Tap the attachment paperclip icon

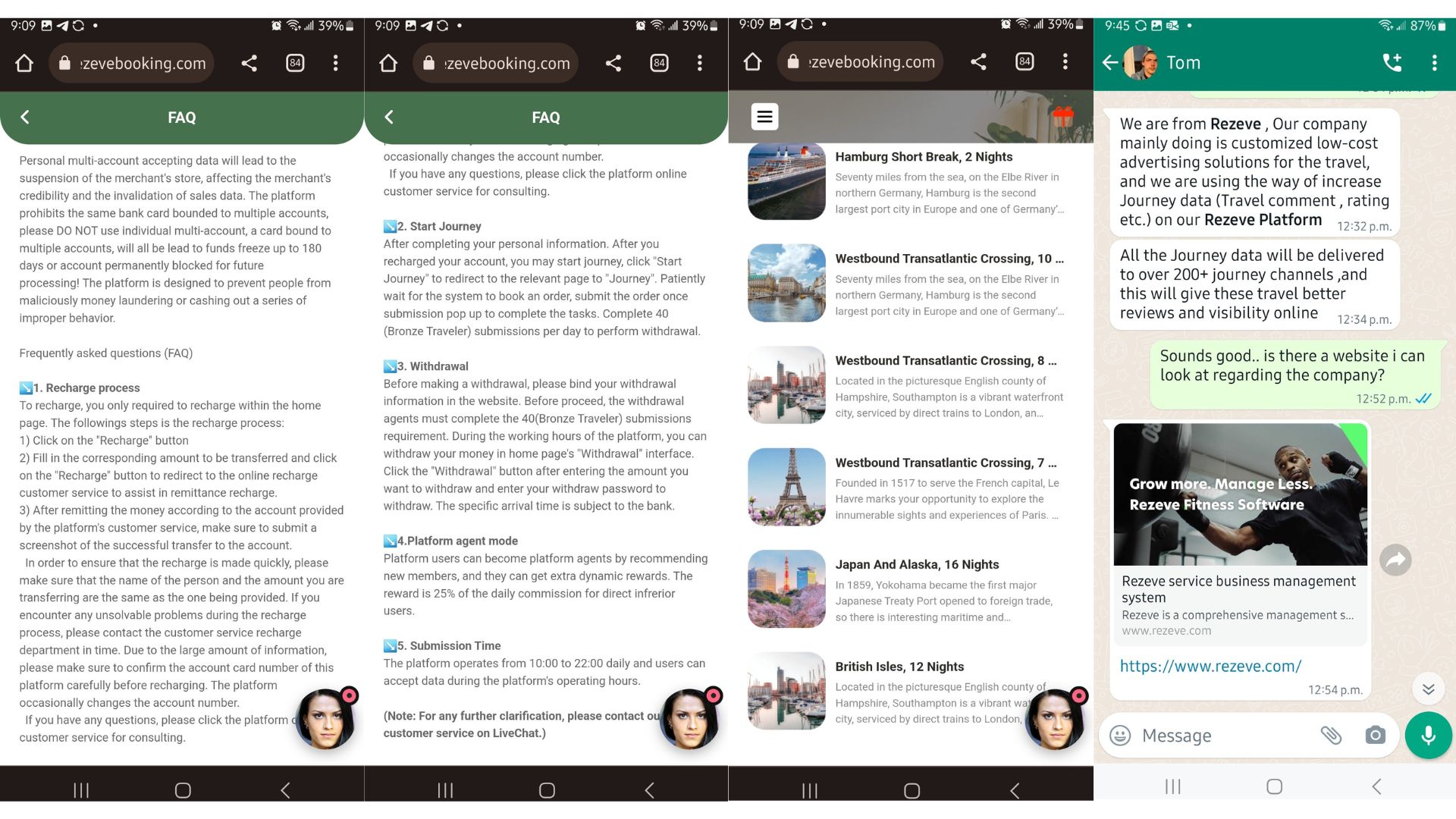[x=1331, y=735]
